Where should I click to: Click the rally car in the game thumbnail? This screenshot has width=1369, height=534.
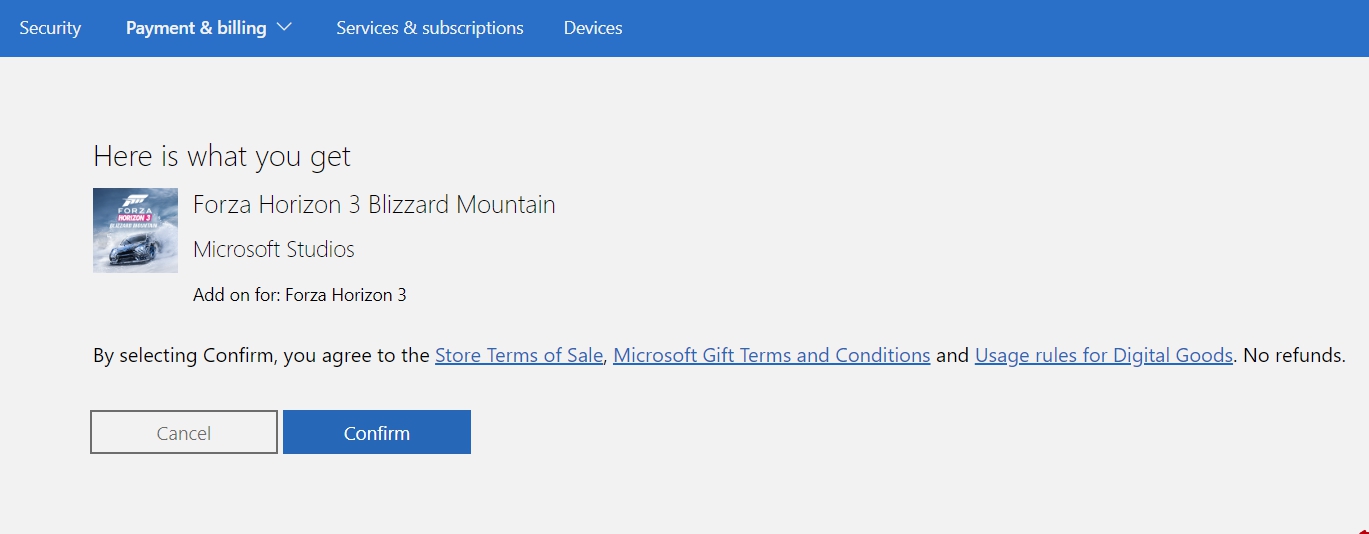coord(131,251)
